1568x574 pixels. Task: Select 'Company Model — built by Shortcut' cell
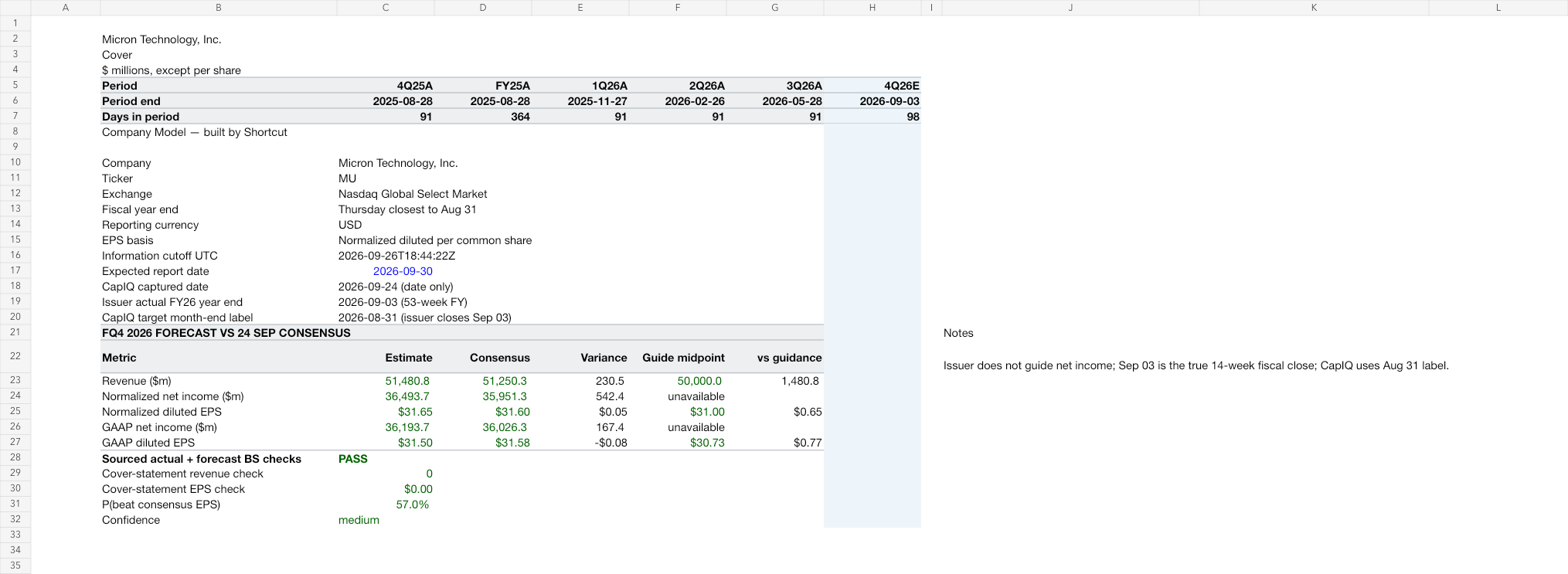[x=195, y=132]
